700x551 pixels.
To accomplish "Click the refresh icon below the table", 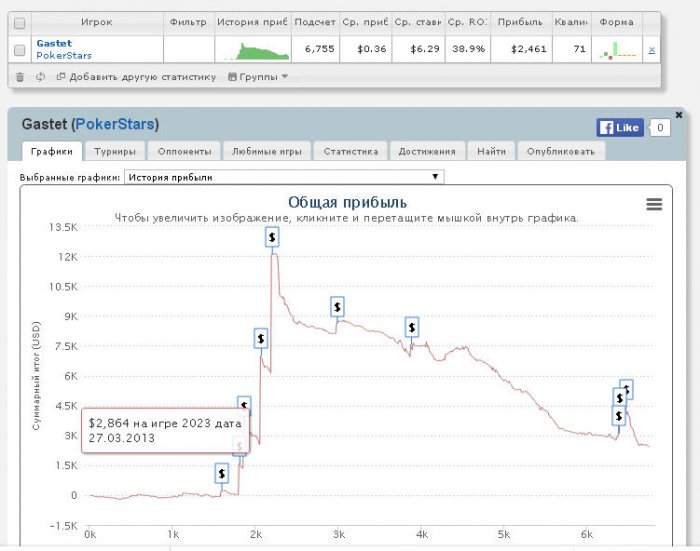I will (41, 77).
